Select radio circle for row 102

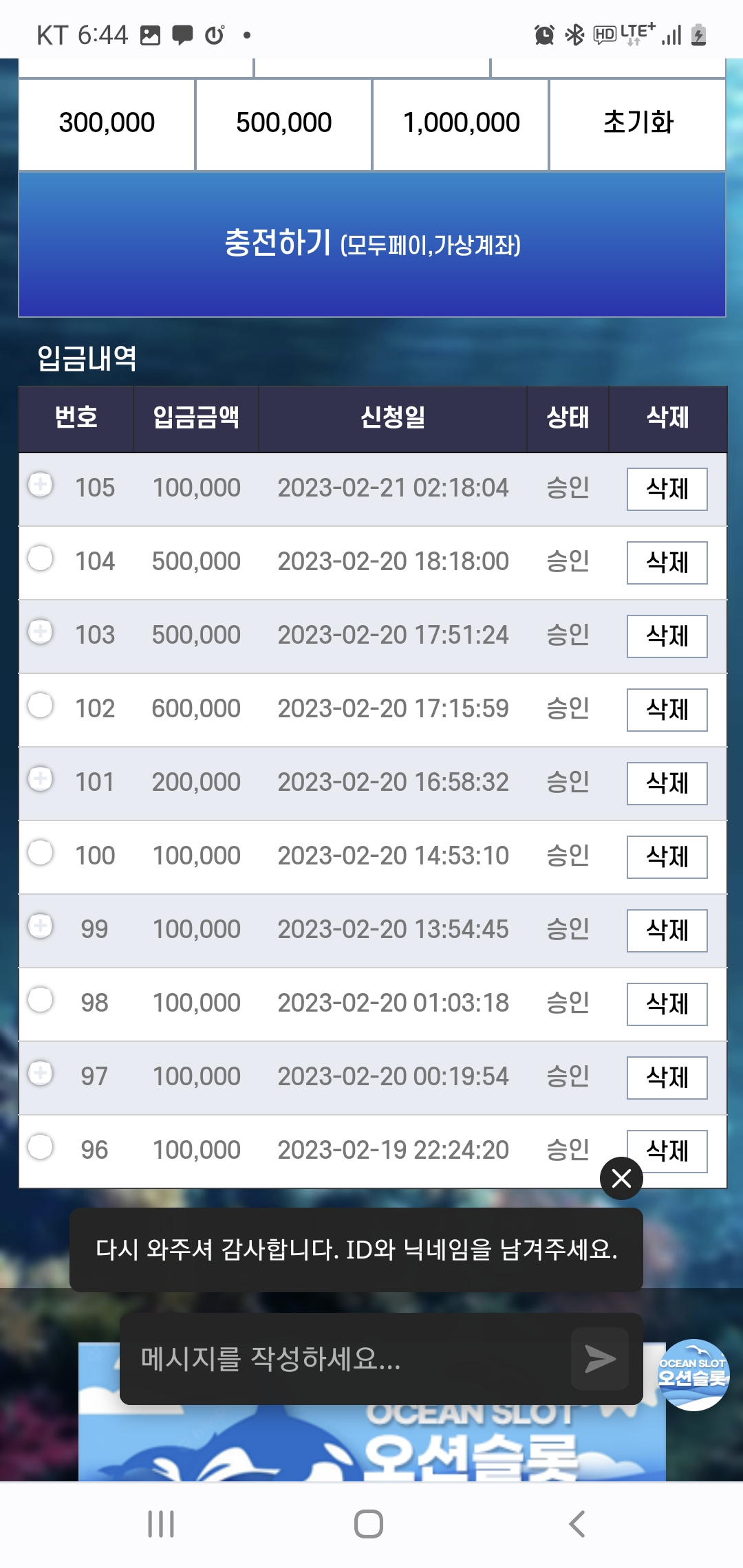tap(41, 705)
